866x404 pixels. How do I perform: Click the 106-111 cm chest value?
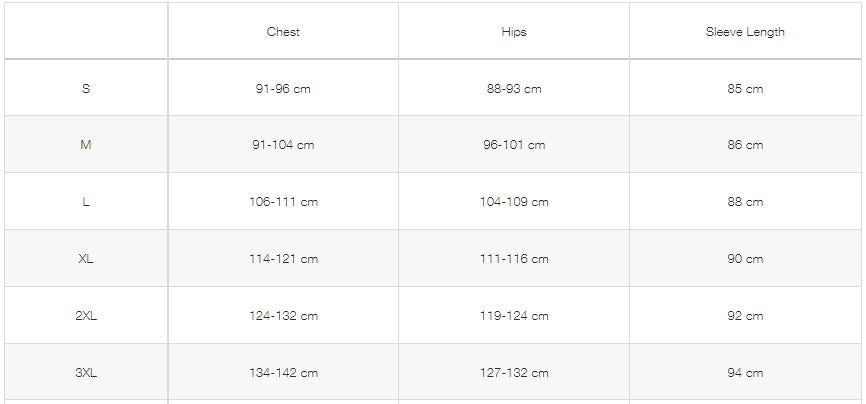(283, 202)
